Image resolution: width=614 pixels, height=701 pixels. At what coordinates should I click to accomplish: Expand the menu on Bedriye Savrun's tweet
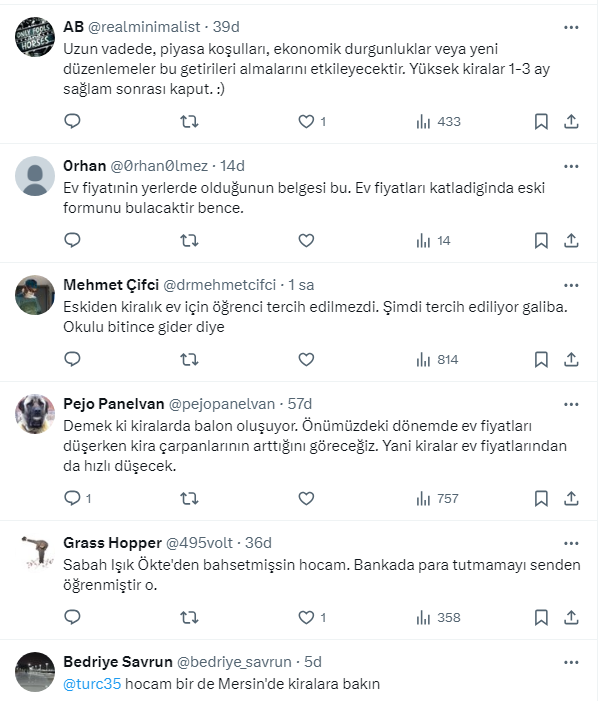571,661
